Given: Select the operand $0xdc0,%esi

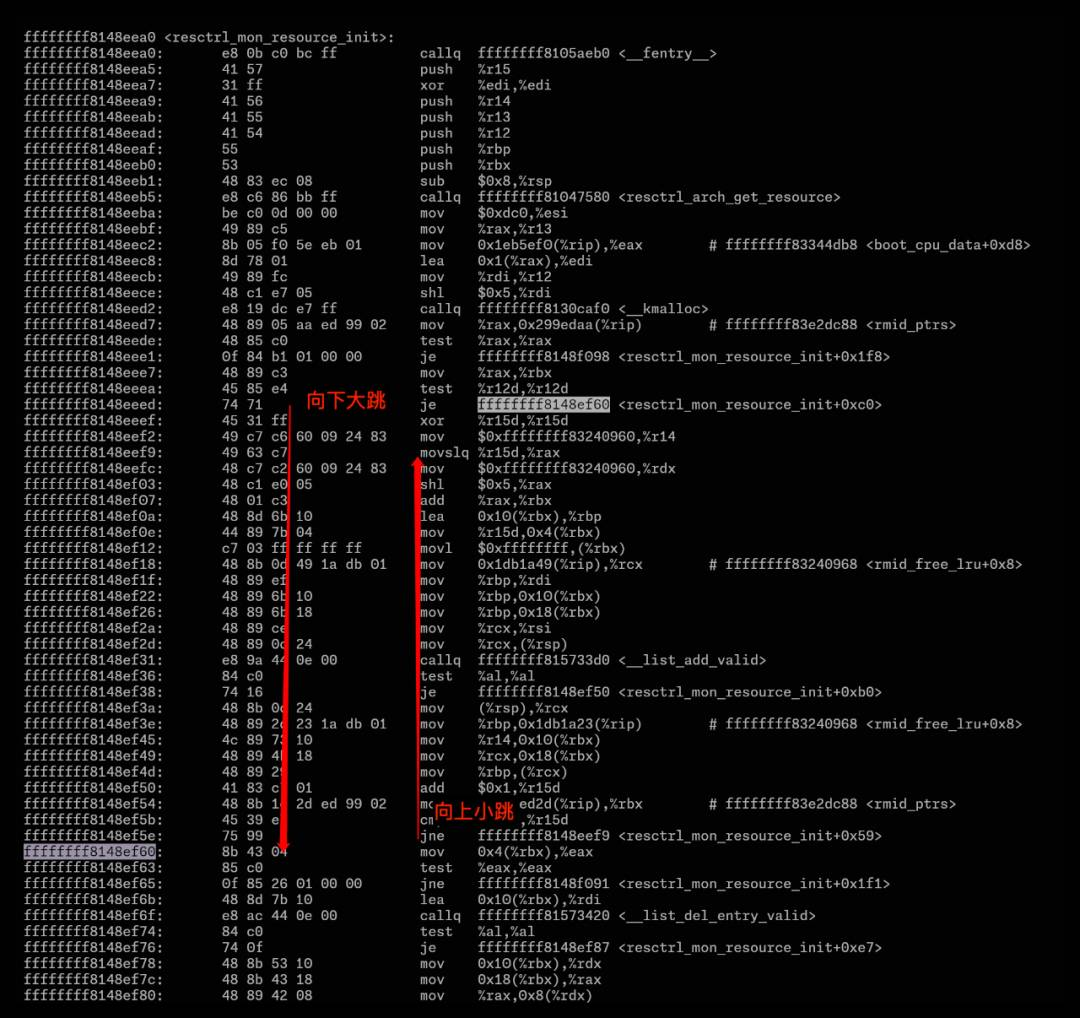Looking at the screenshot, I should (x=523, y=213).
